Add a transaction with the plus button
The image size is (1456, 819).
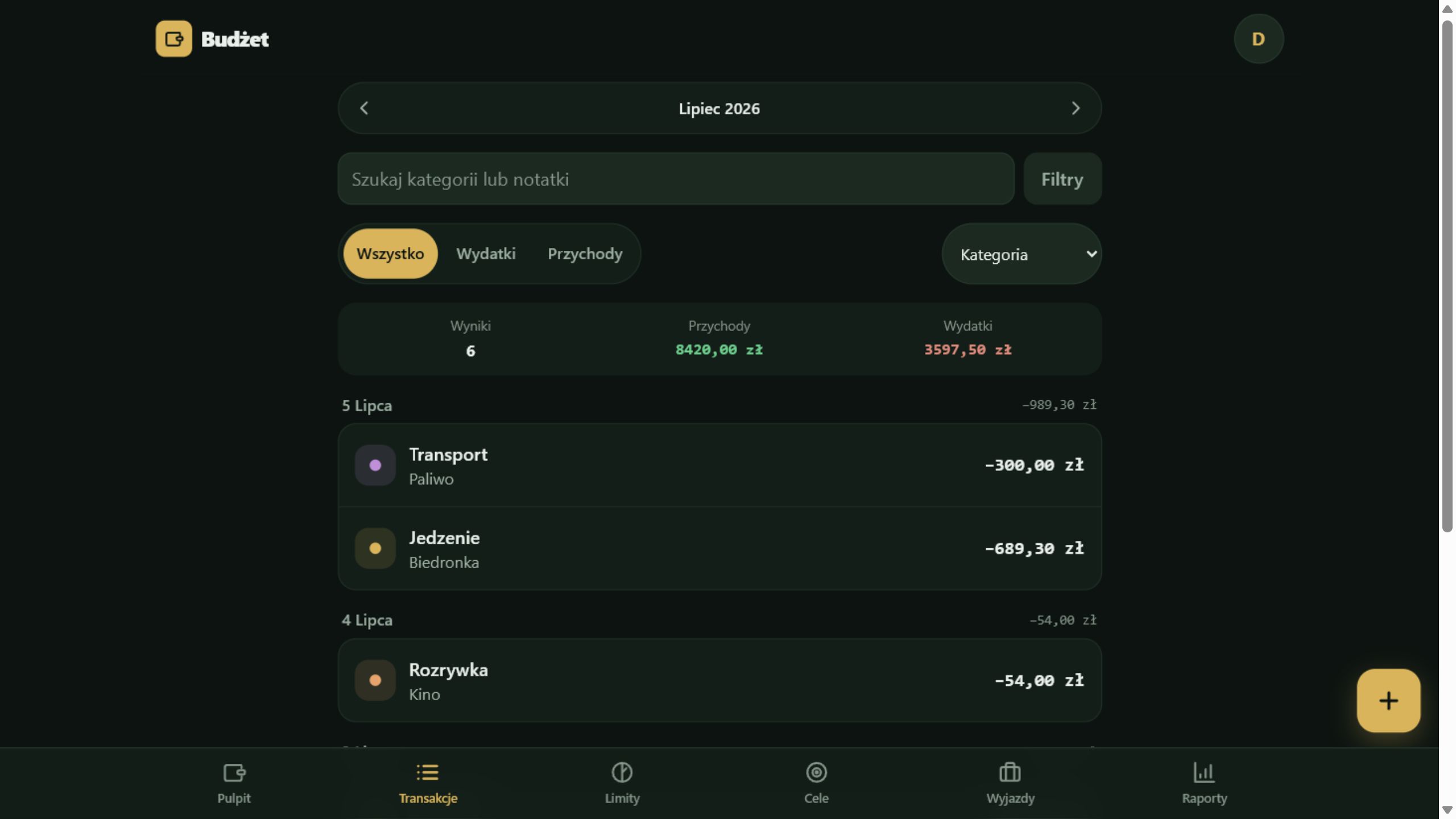tap(1388, 700)
